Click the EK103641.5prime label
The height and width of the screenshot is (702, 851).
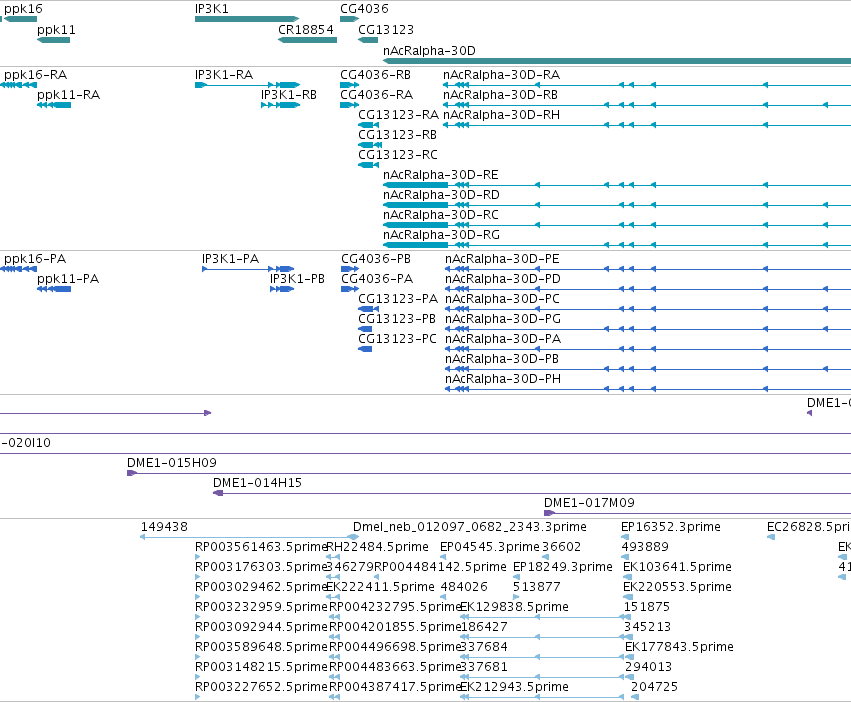click(677, 567)
